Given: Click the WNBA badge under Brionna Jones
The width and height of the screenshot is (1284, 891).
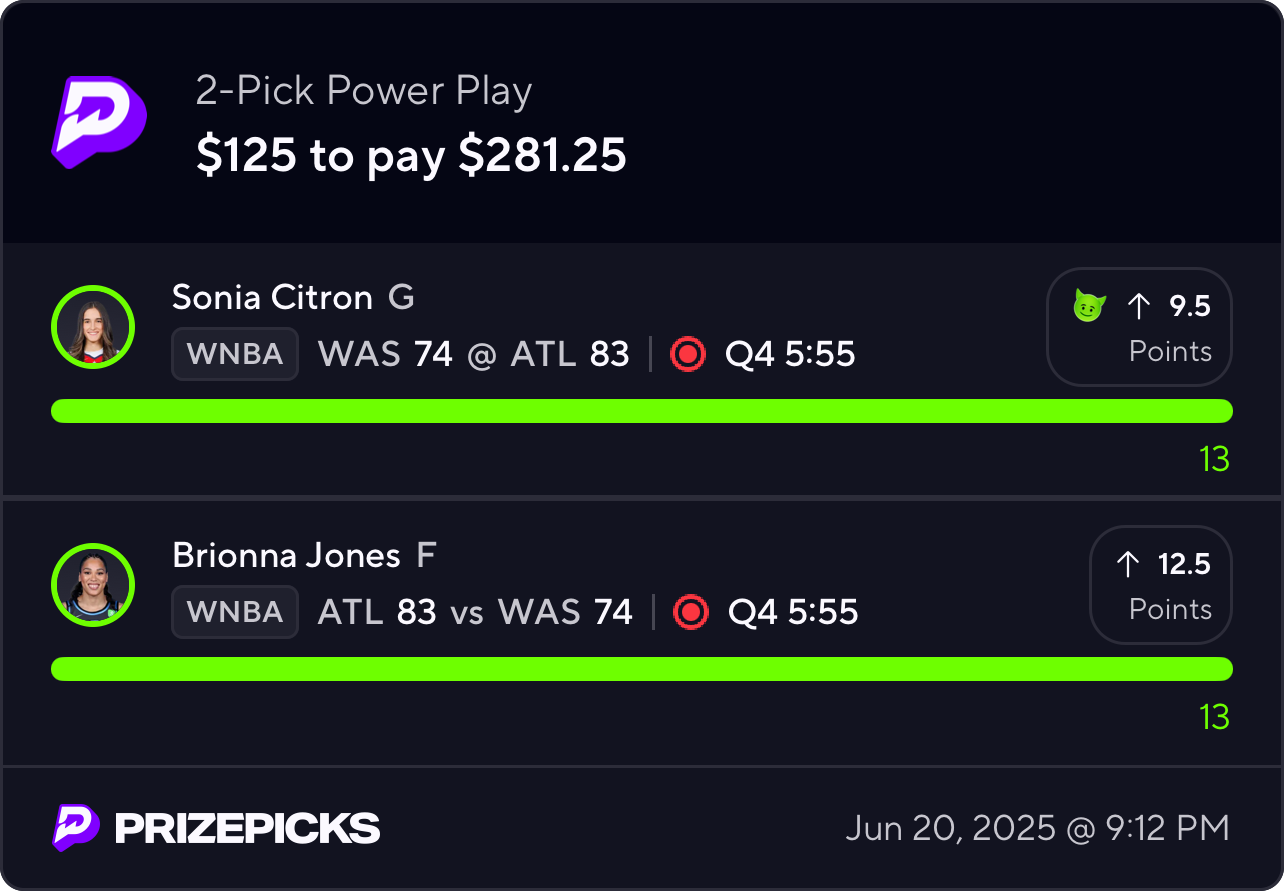Looking at the screenshot, I should (x=235, y=612).
